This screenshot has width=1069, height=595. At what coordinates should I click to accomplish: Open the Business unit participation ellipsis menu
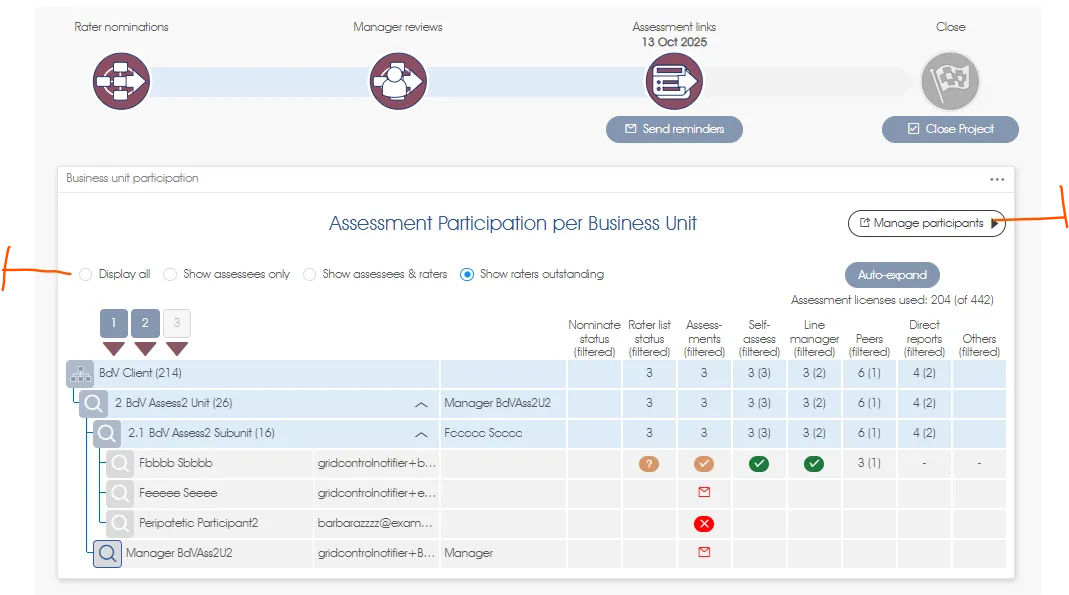(x=996, y=179)
